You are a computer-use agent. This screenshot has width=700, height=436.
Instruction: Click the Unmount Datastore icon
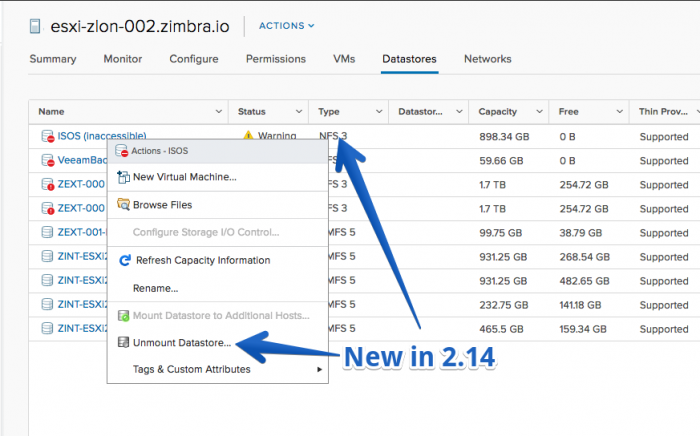pyautogui.click(x=123, y=342)
